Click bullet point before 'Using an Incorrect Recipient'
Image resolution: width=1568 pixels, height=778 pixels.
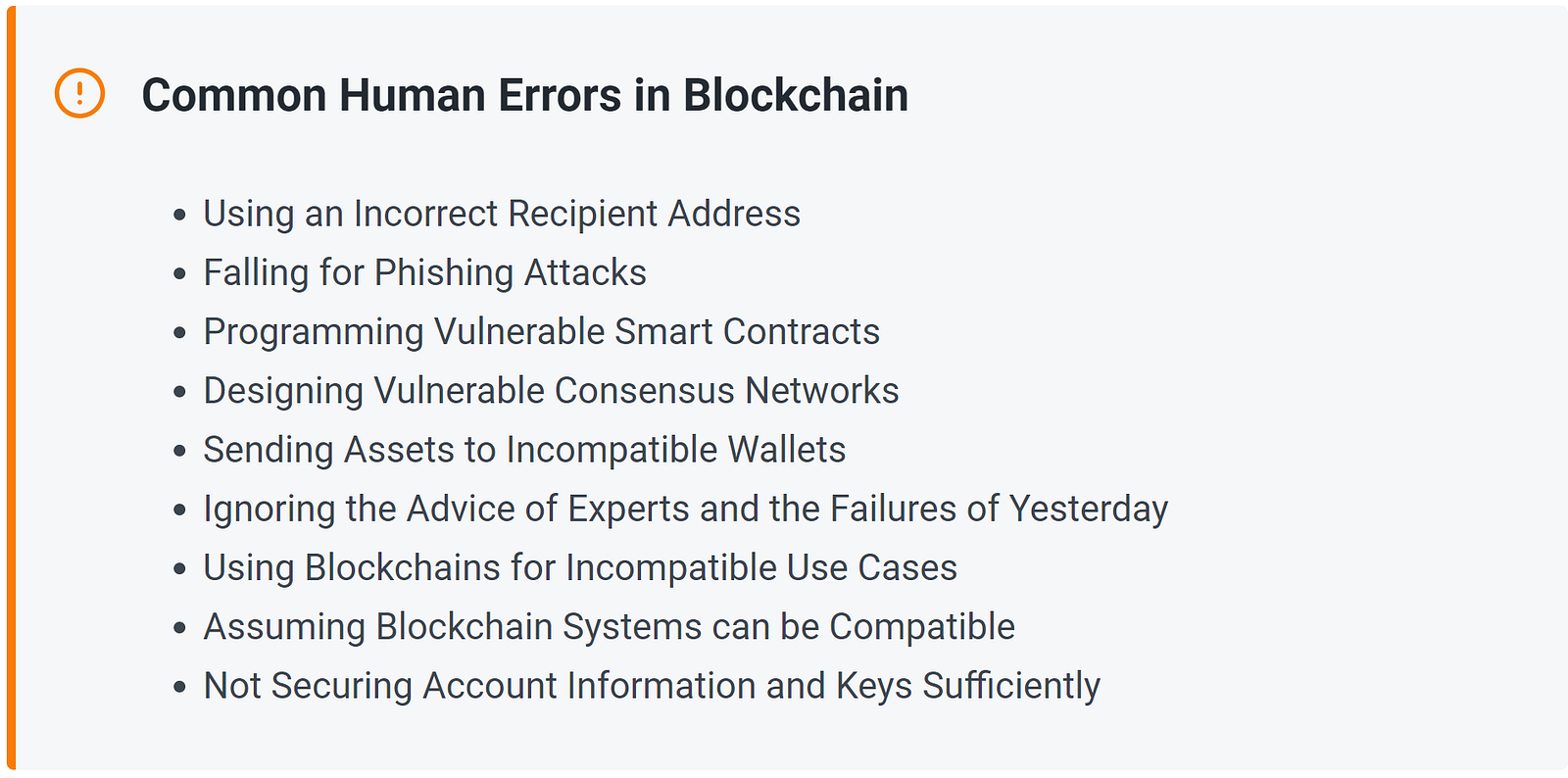pos(179,215)
